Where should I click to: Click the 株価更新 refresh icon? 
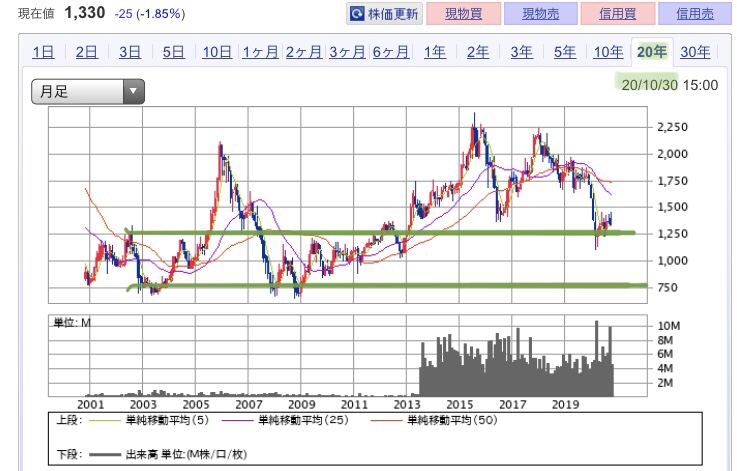pos(357,14)
